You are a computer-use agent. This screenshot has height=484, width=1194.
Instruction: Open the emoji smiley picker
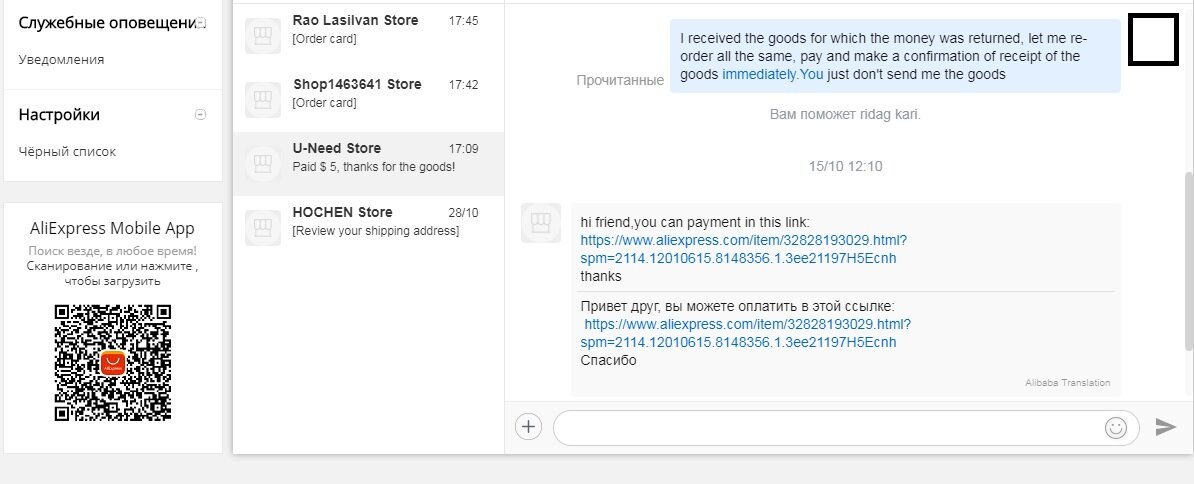pyautogui.click(x=1116, y=428)
